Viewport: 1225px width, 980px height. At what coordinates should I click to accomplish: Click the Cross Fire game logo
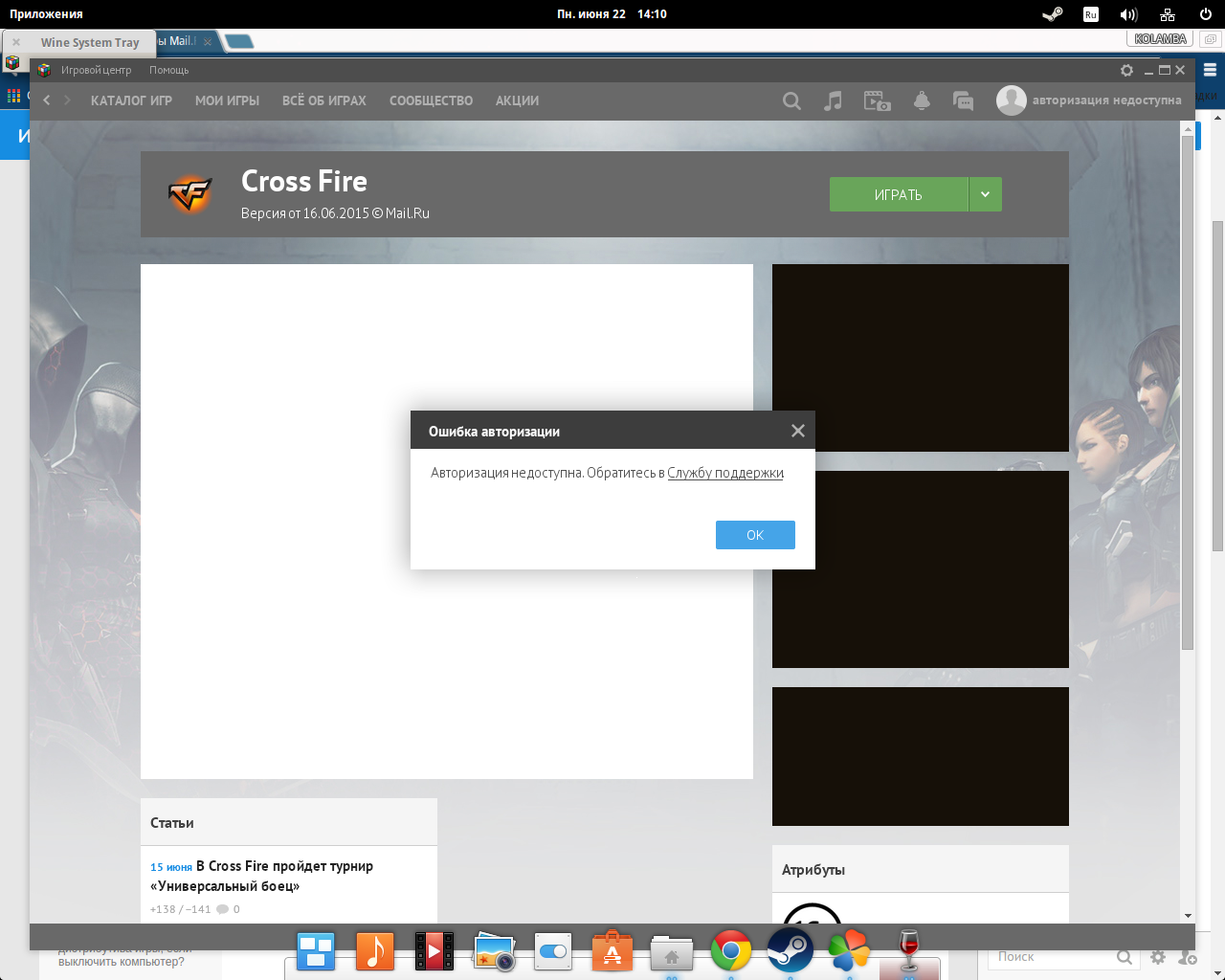tap(190, 194)
